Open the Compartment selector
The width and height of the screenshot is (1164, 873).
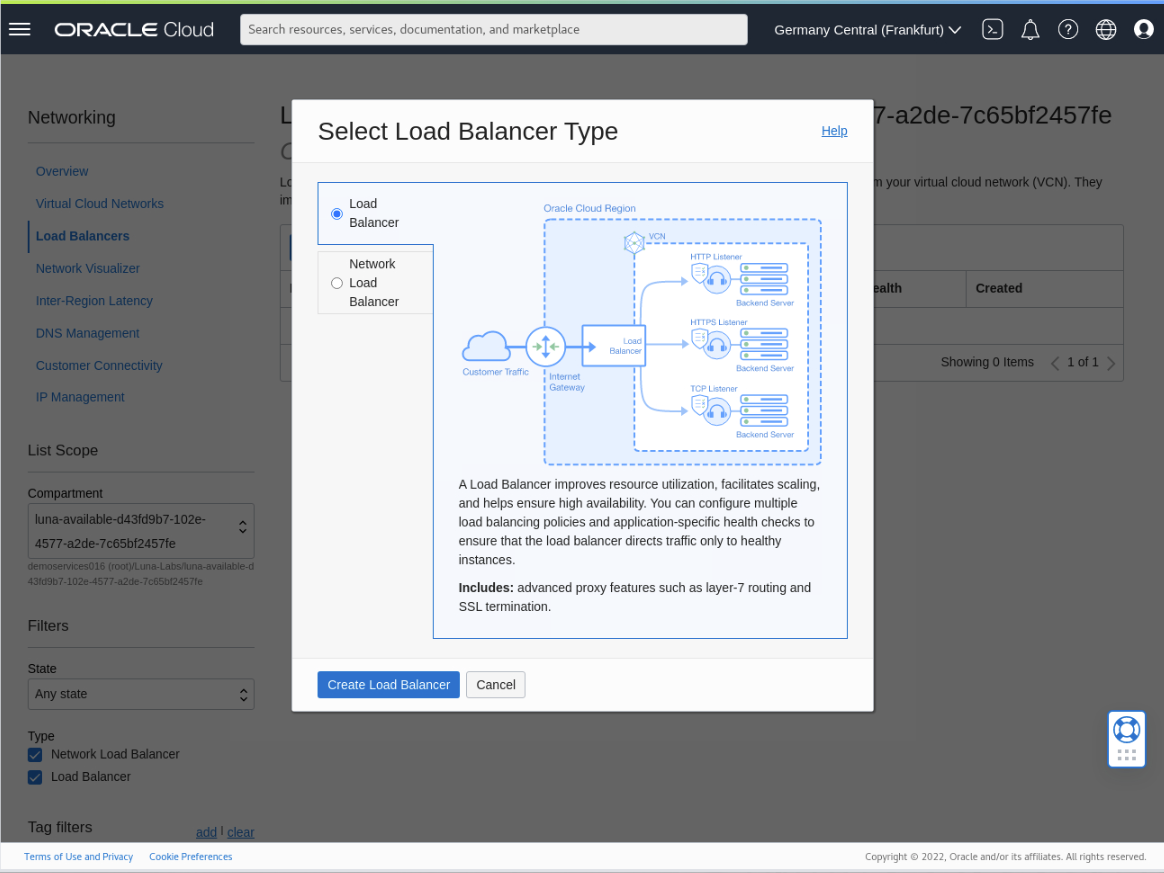pos(140,530)
